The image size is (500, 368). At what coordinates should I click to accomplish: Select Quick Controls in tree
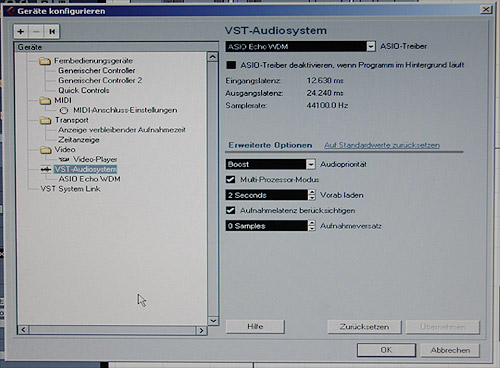[84, 90]
